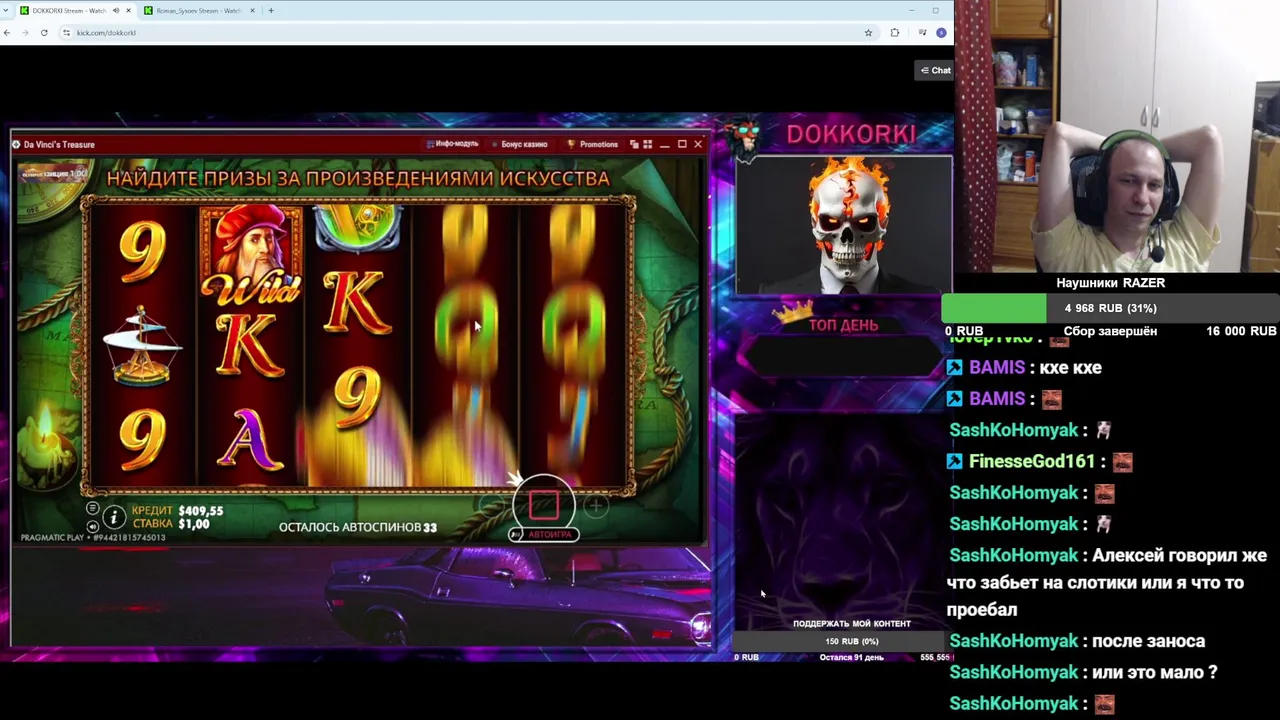
Task: Decrease the bet with the minus button
Action: click(x=491, y=507)
